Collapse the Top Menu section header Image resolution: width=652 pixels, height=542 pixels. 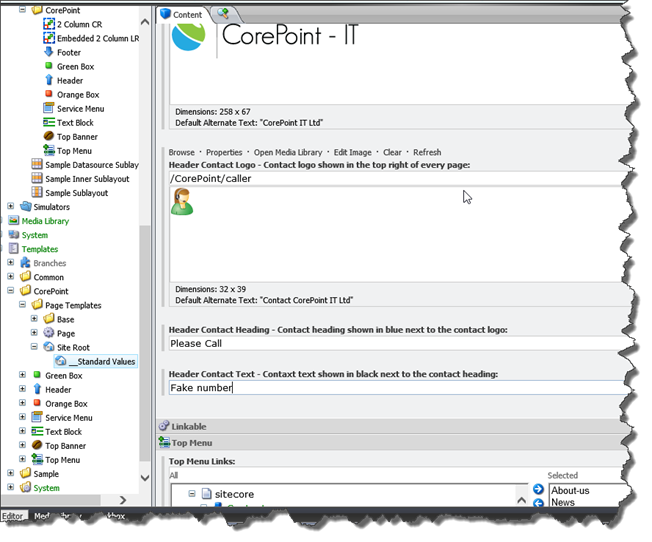click(x=391, y=443)
